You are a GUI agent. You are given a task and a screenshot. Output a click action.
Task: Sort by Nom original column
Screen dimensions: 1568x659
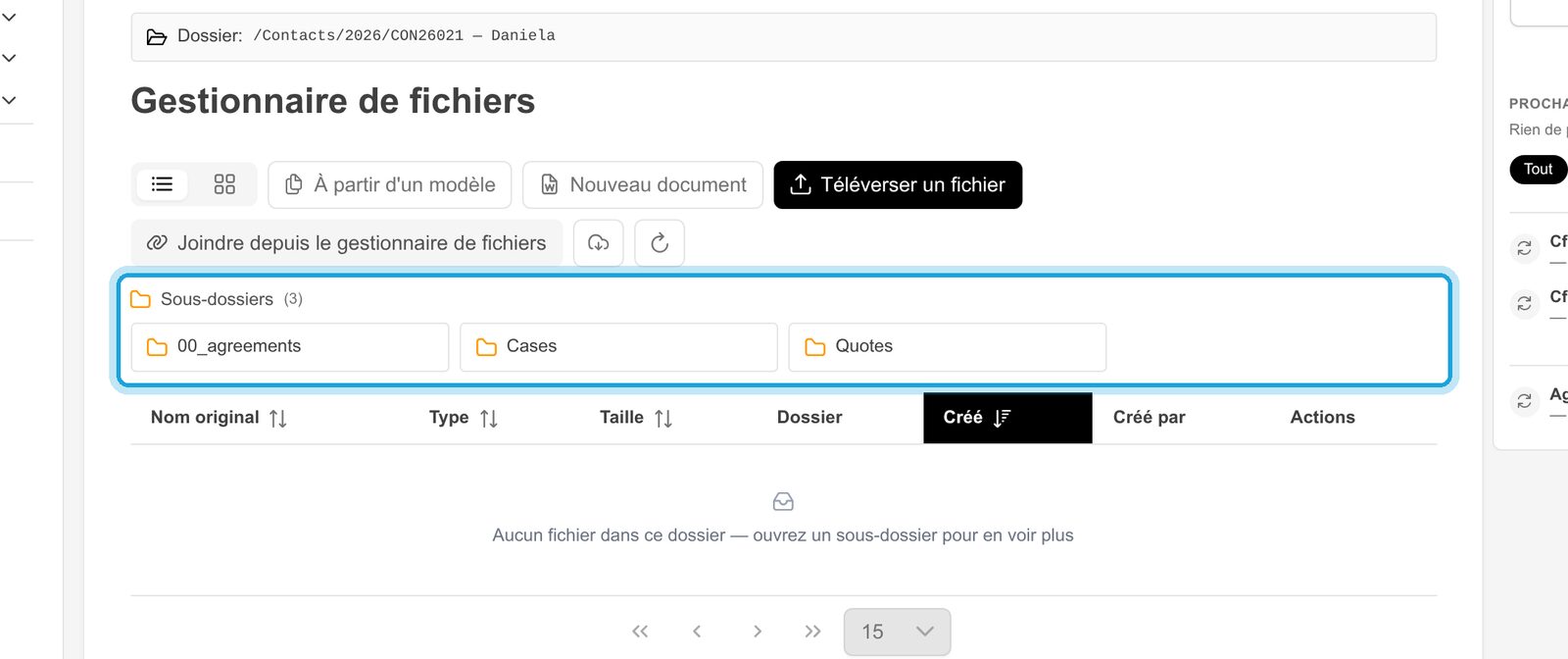(x=219, y=418)
